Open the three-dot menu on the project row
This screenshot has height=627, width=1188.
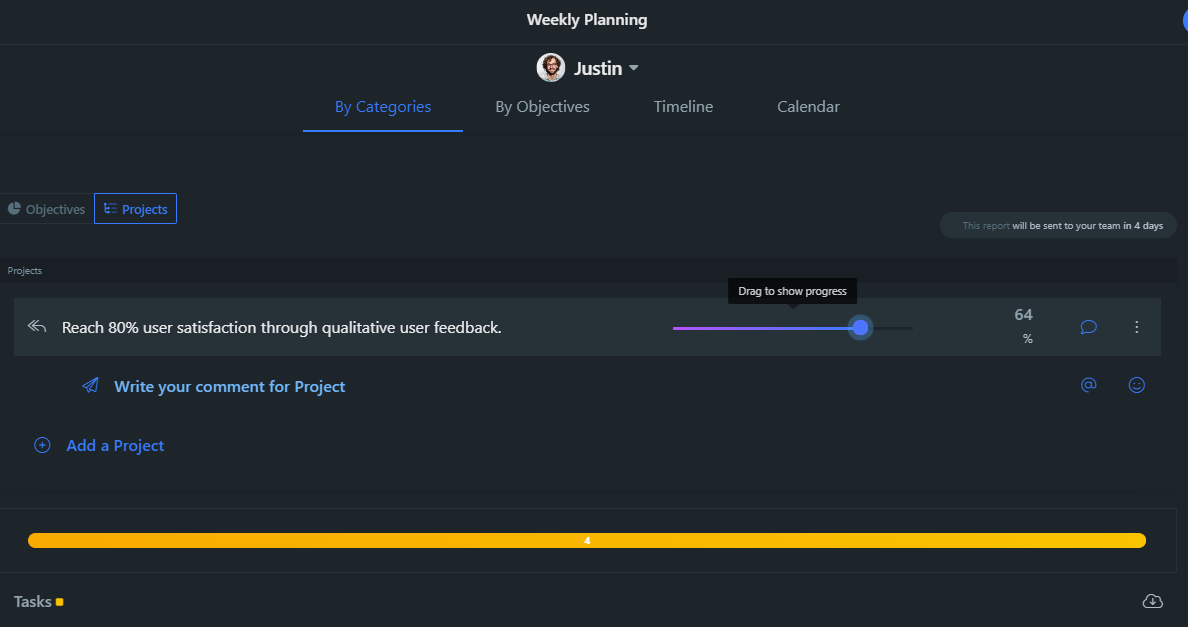pyautogui.click(x=1137, y=327)
